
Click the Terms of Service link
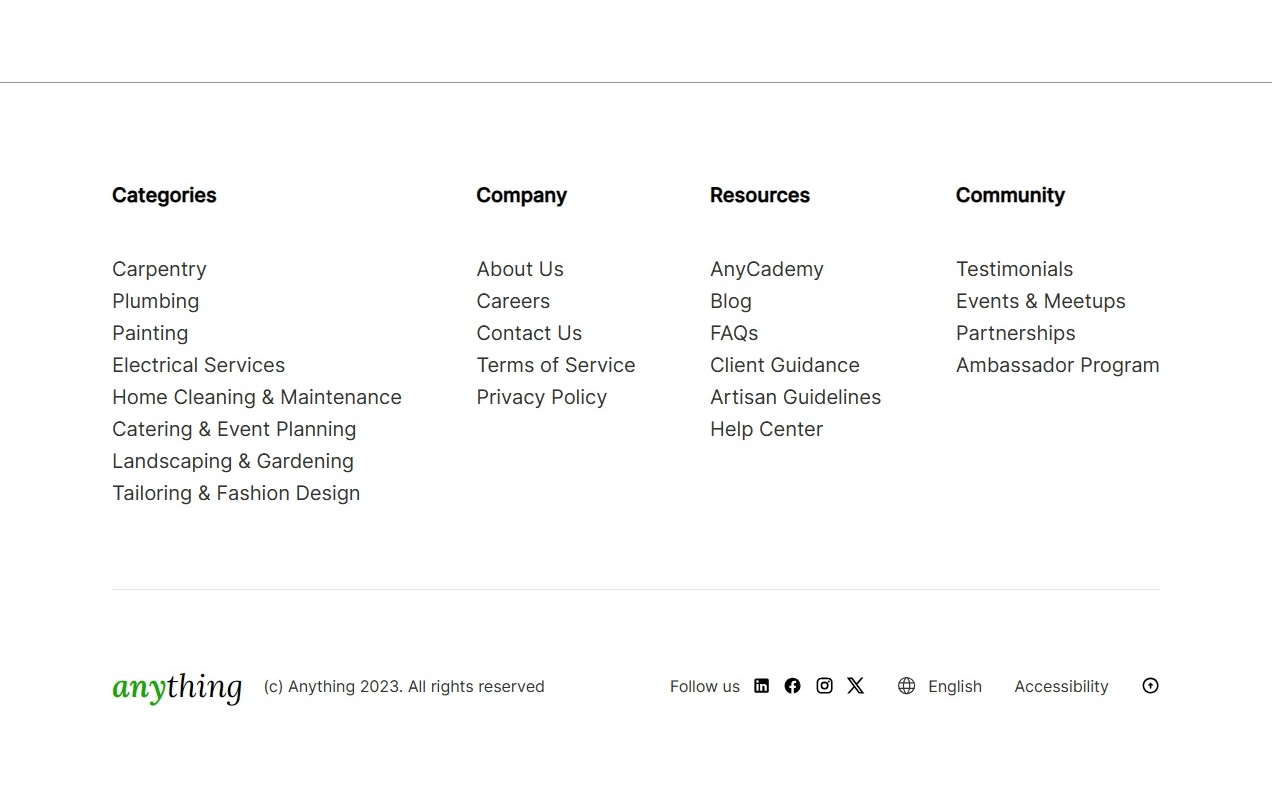(555, 365)
